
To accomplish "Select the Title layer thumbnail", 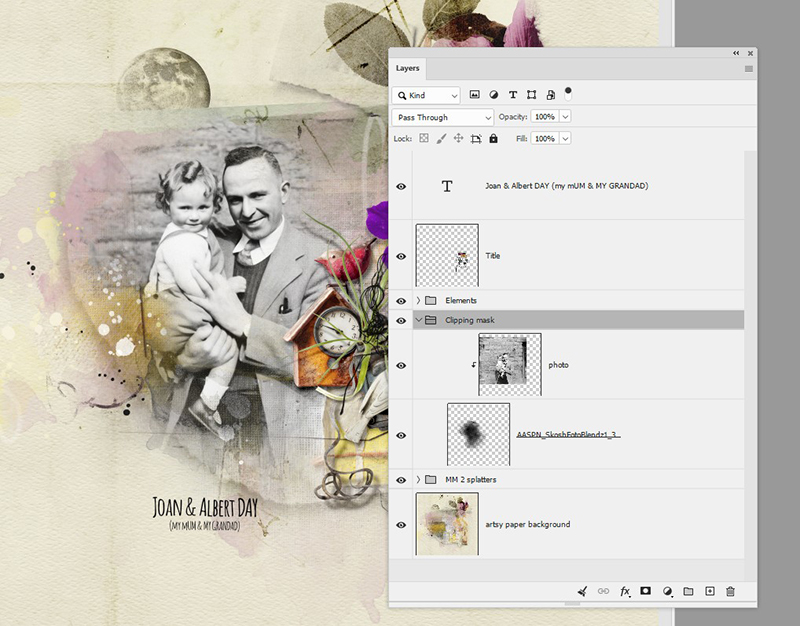I will tap(447, 255).
